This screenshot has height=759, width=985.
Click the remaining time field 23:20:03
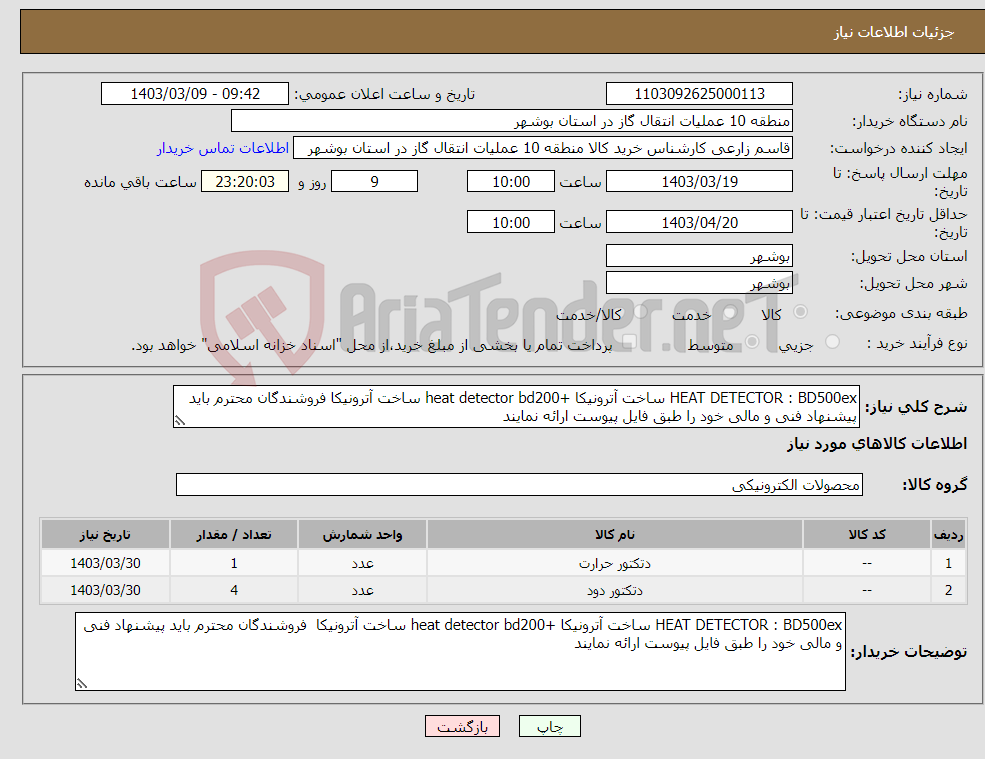(245, 182)
